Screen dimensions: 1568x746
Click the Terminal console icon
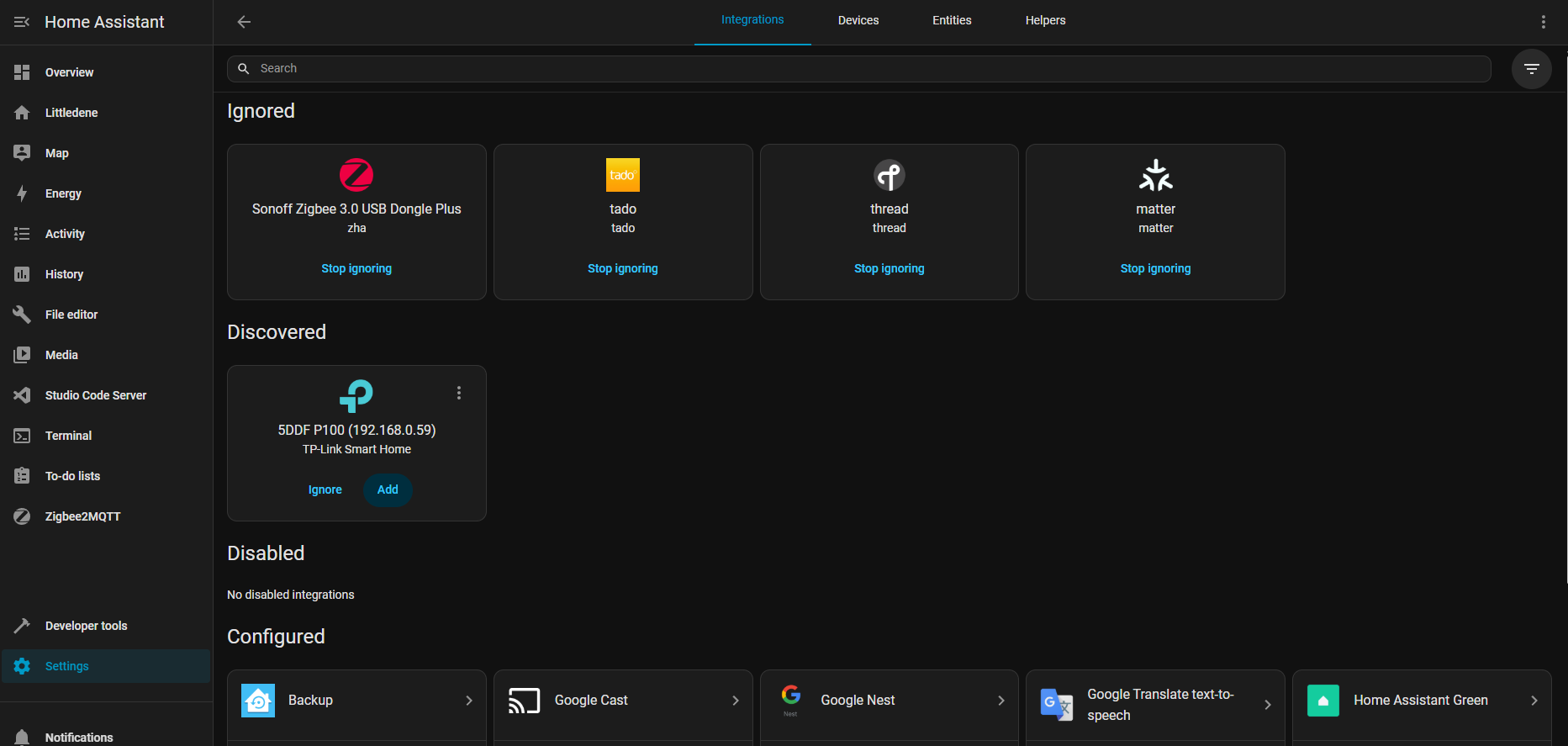pos(22,436)
